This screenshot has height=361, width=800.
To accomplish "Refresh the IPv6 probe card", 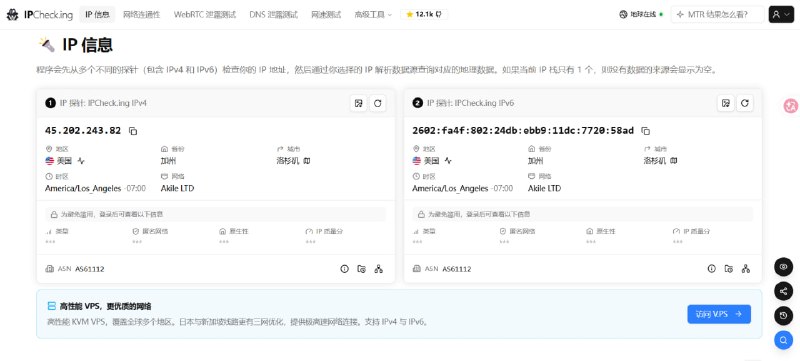I will (x=745, y=103).
